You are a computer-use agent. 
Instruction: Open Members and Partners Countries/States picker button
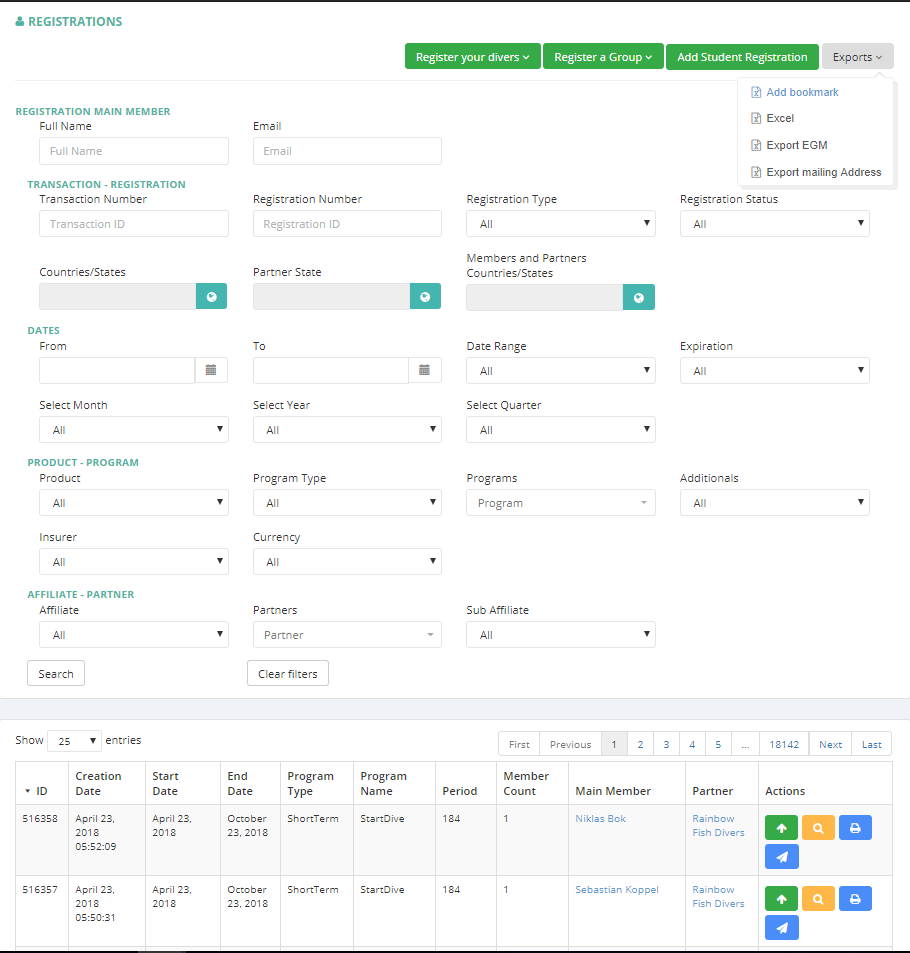639,298
